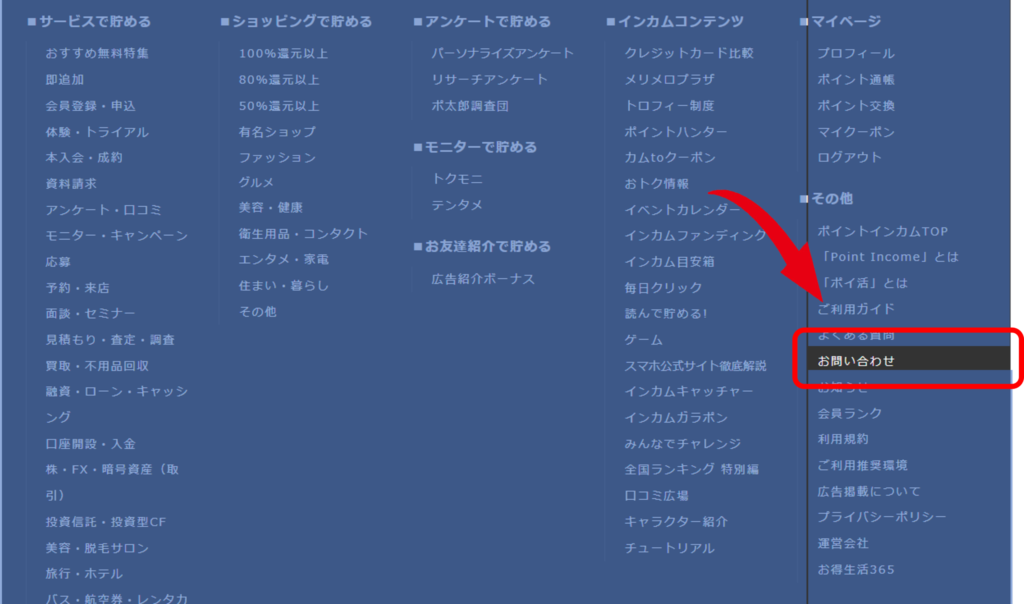This screenshot has height=604, width=1024.
Task: Open おすすめ無料特集 link
Action: [x=97, y=53]
